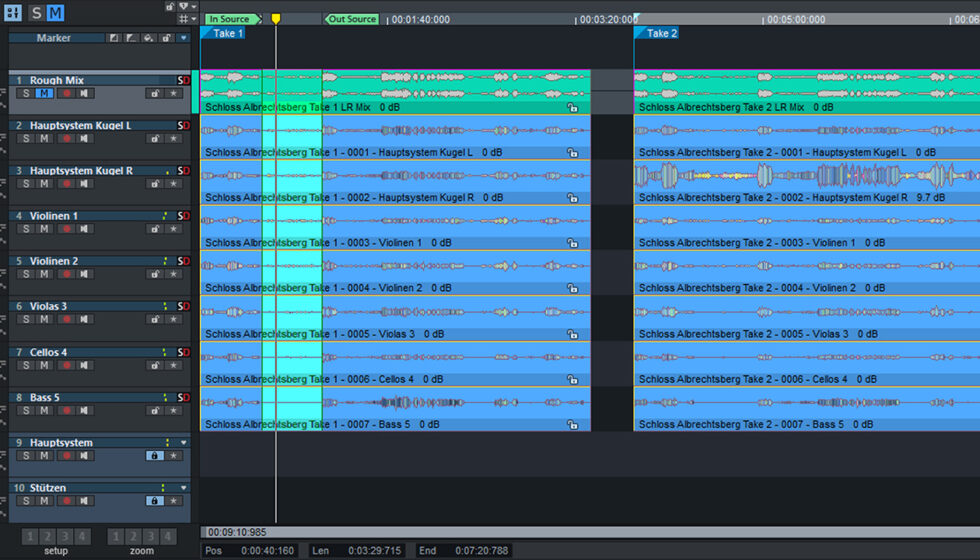Collapse the Stützen folder track arrow
Screen dimensions: 980x560
point(183,487)
